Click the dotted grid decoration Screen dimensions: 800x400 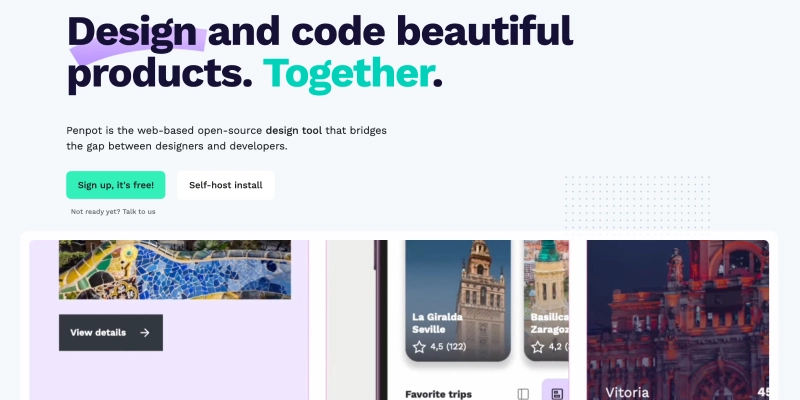[x=637, y=203]
